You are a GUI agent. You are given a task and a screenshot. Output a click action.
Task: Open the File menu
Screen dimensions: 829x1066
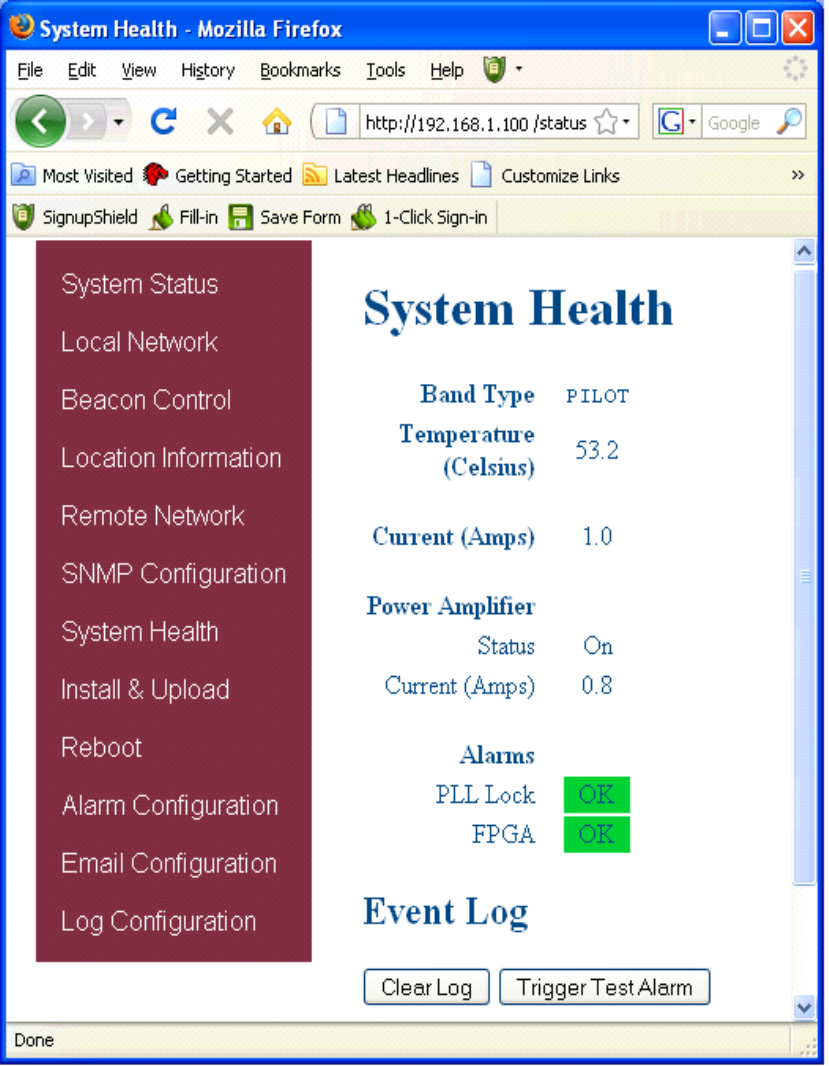point(29,70)
